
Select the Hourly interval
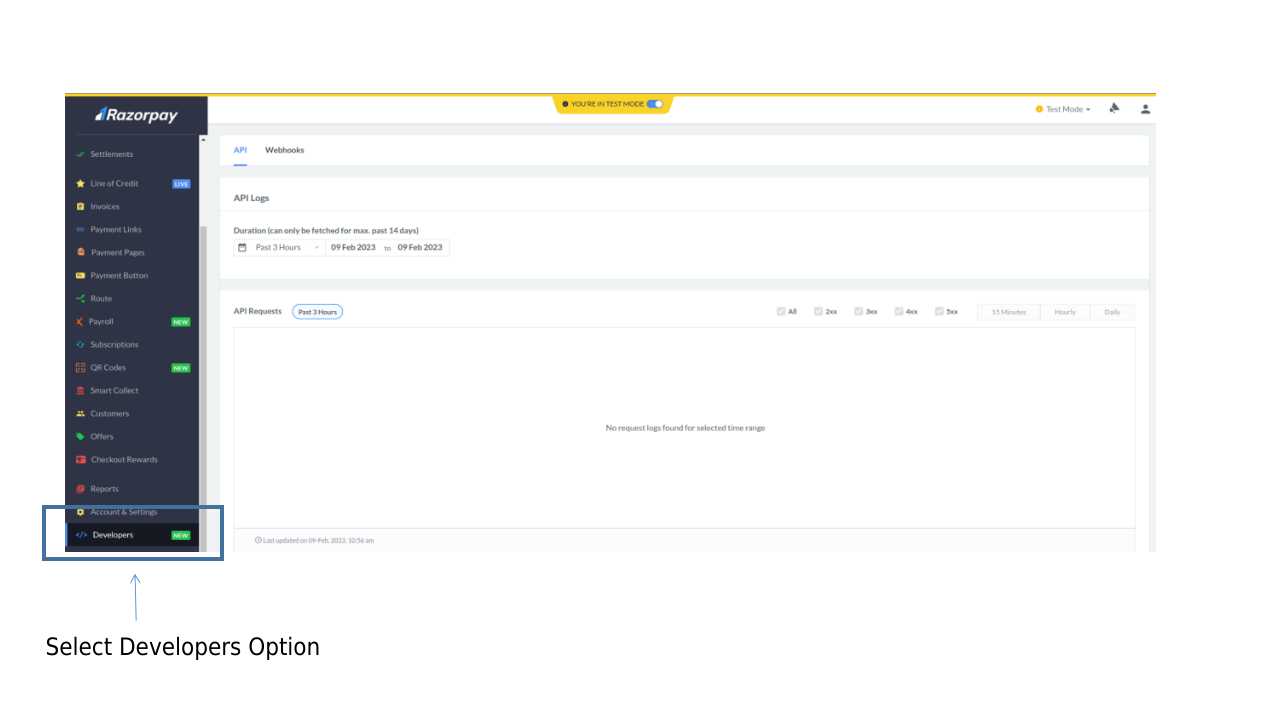[x=1065, y=312]
